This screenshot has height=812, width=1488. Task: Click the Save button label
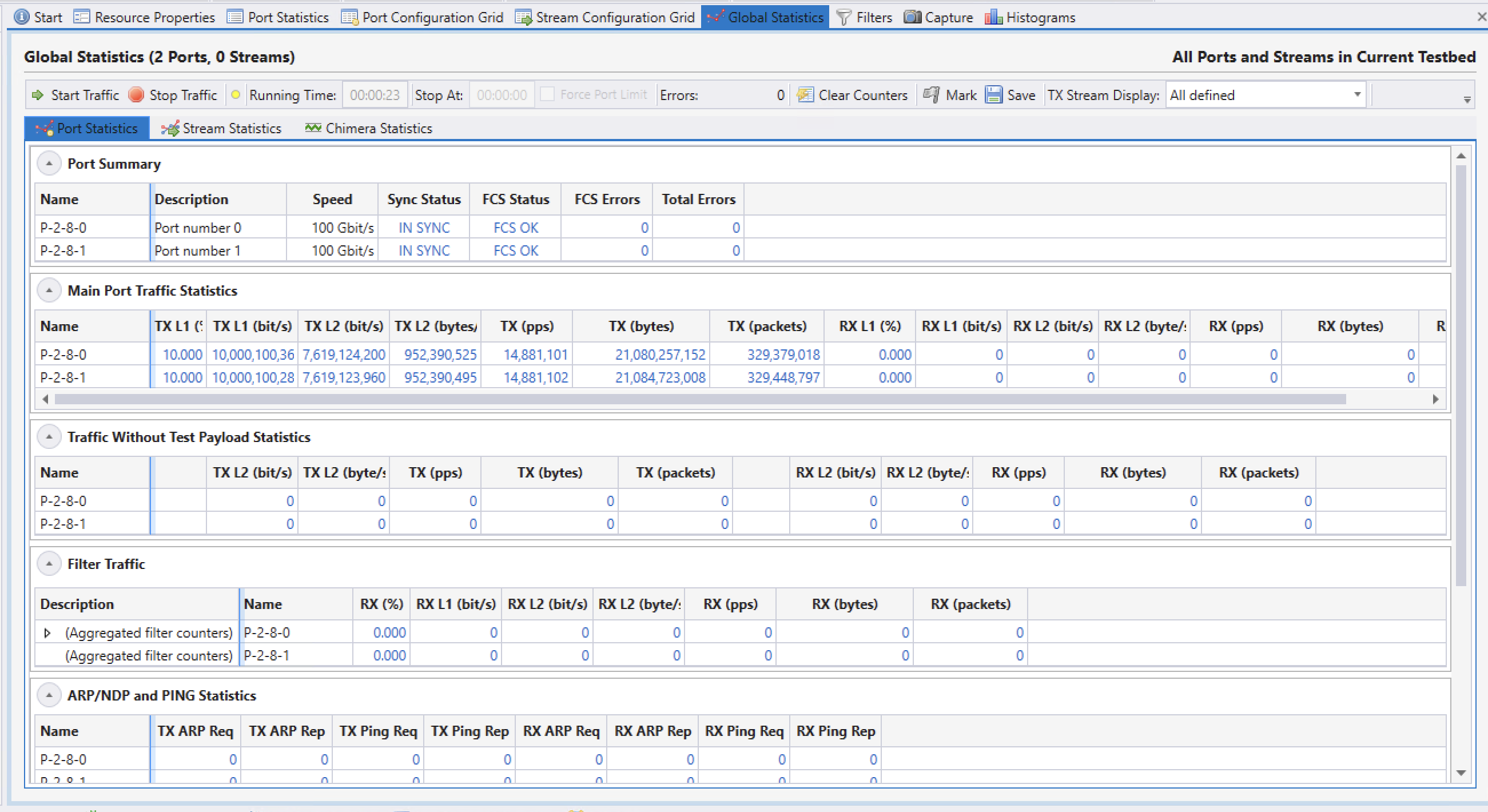click(x=1021, y=95)
